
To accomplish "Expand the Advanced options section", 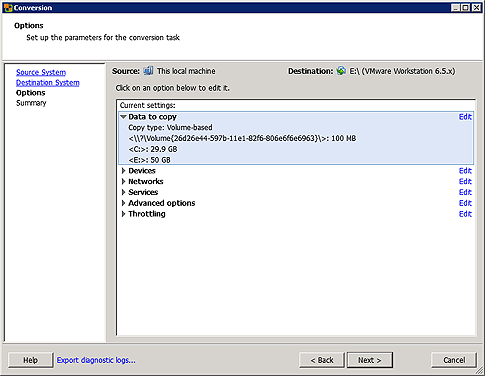I will pos(123,203).
